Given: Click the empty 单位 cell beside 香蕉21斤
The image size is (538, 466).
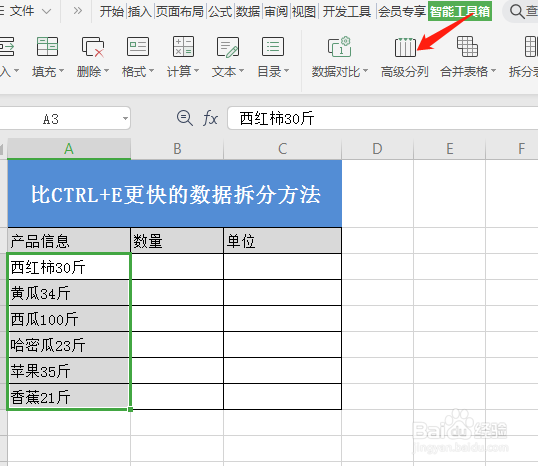Looking at the screenshot, I should click(282, 397).
